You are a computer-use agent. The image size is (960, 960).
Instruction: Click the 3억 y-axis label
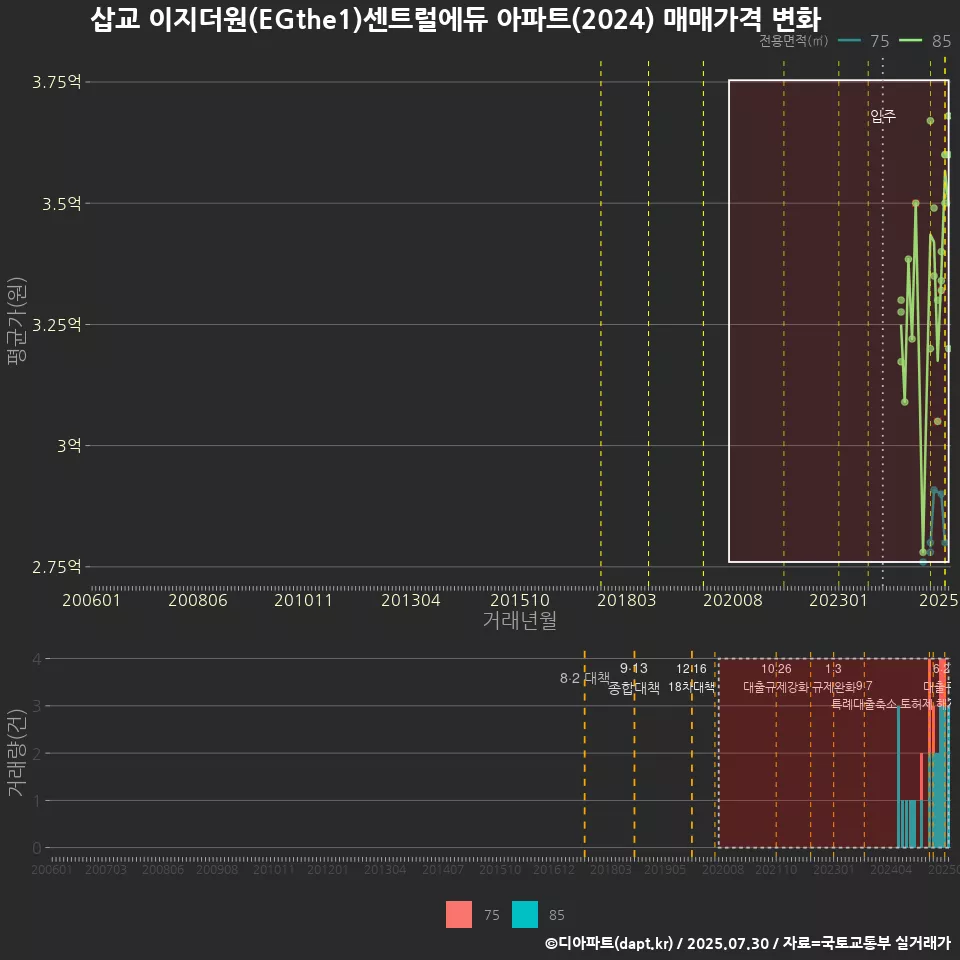click(69, 446)
